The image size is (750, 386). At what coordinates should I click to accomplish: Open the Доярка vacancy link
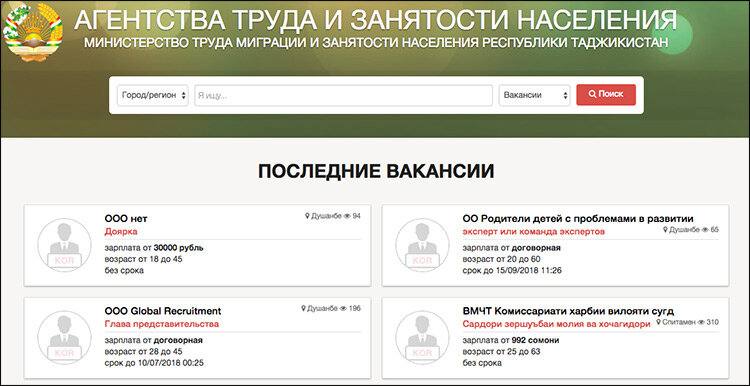[121, 232]
